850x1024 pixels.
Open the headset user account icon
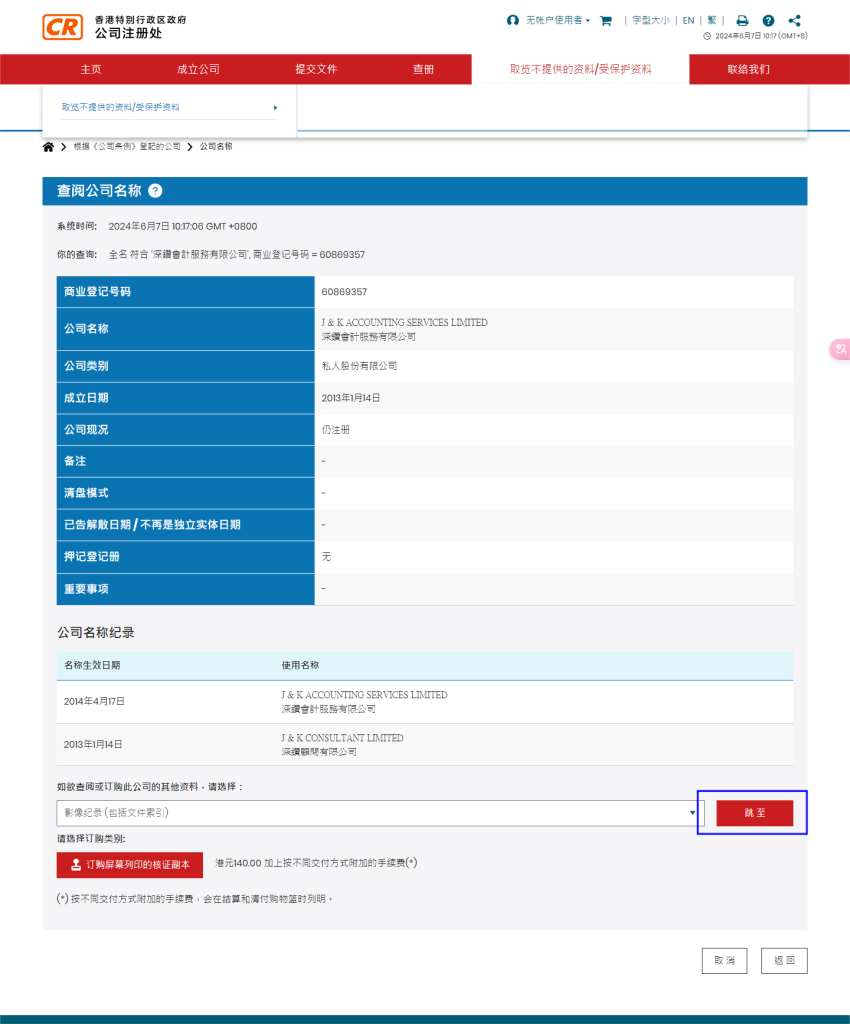point(512,20)
